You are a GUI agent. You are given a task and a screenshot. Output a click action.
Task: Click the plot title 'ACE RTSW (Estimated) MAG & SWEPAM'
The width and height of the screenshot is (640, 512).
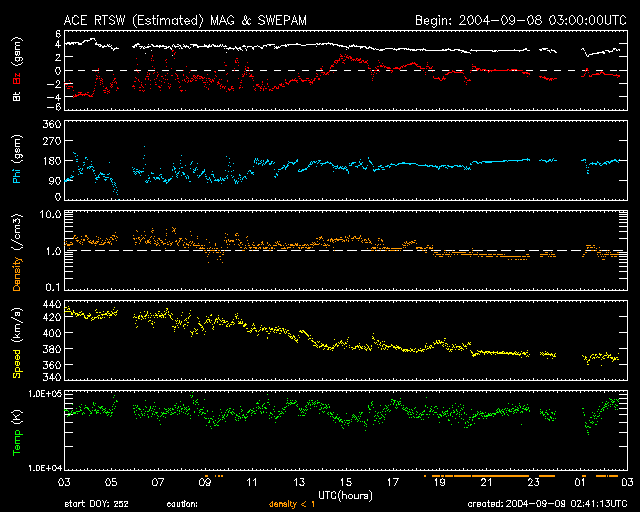(x=185, y=20)
